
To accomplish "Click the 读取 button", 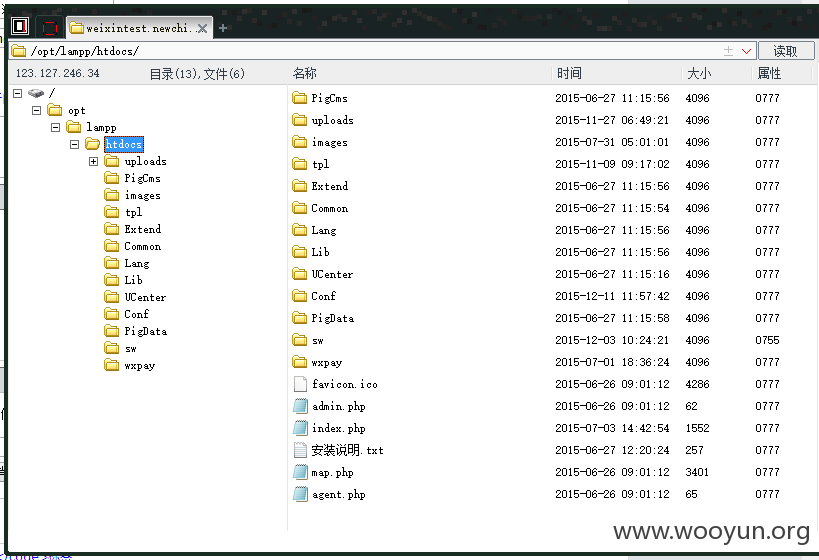I will pos(786,51).
